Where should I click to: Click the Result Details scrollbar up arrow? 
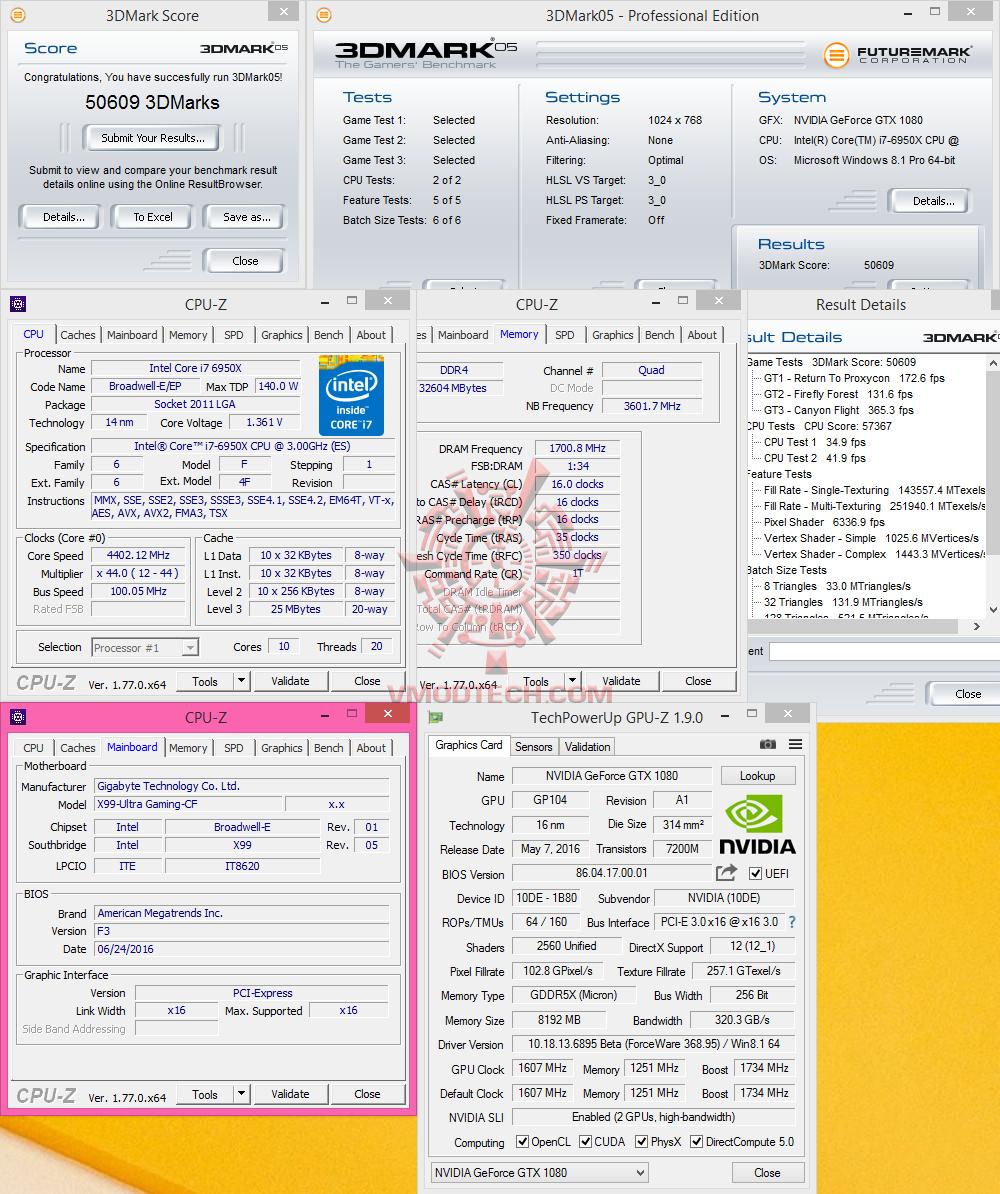click(x=992, y=363)
